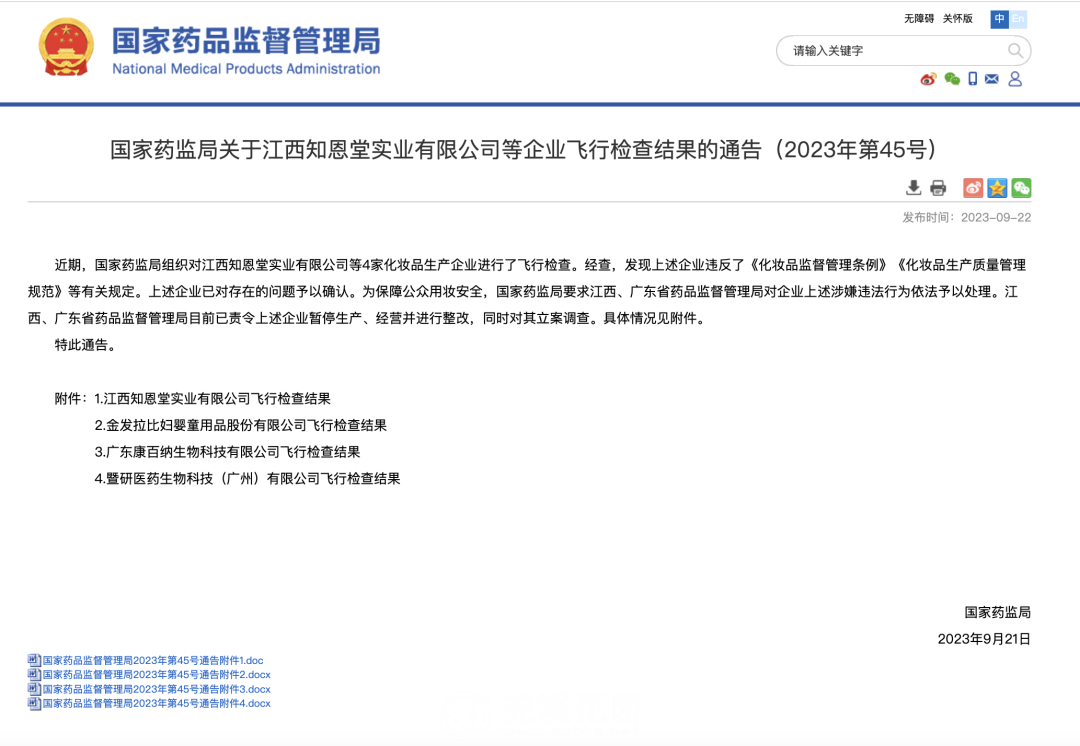Open the 关怀版 care version link
This screenshot has height=746, width=1080.
click(x=957, y=19)
